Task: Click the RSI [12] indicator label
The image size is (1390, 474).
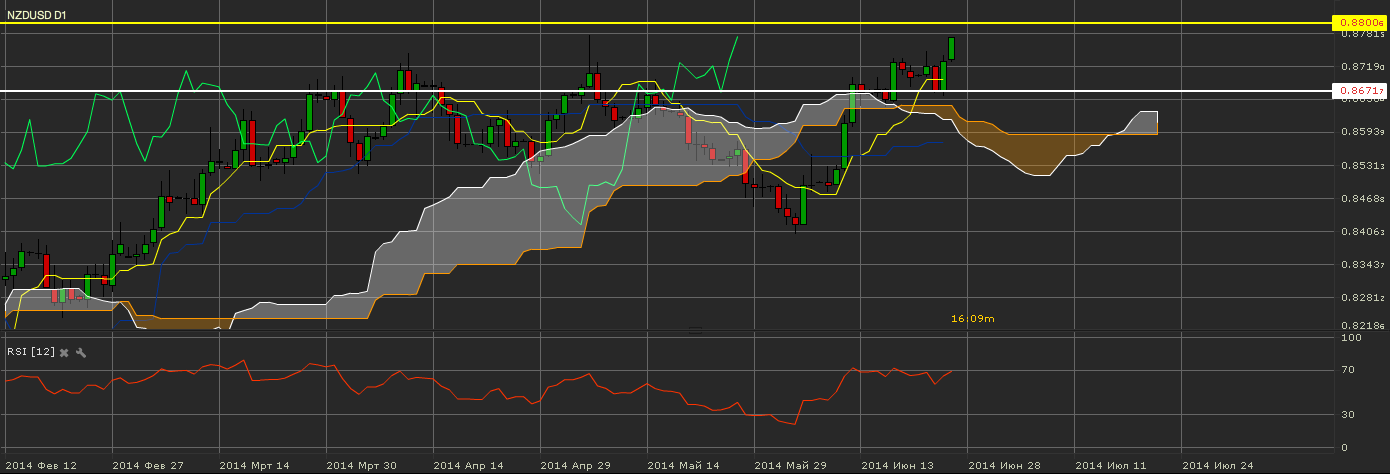Action: tap(29, 352)
